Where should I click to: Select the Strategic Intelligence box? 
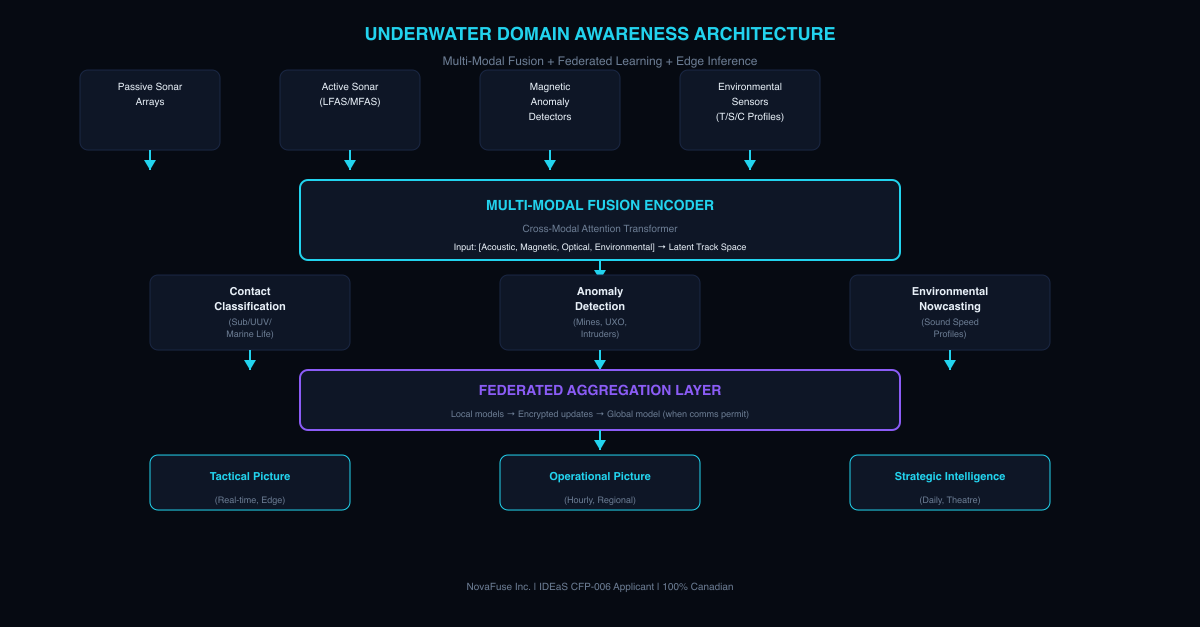coord(950,482)
